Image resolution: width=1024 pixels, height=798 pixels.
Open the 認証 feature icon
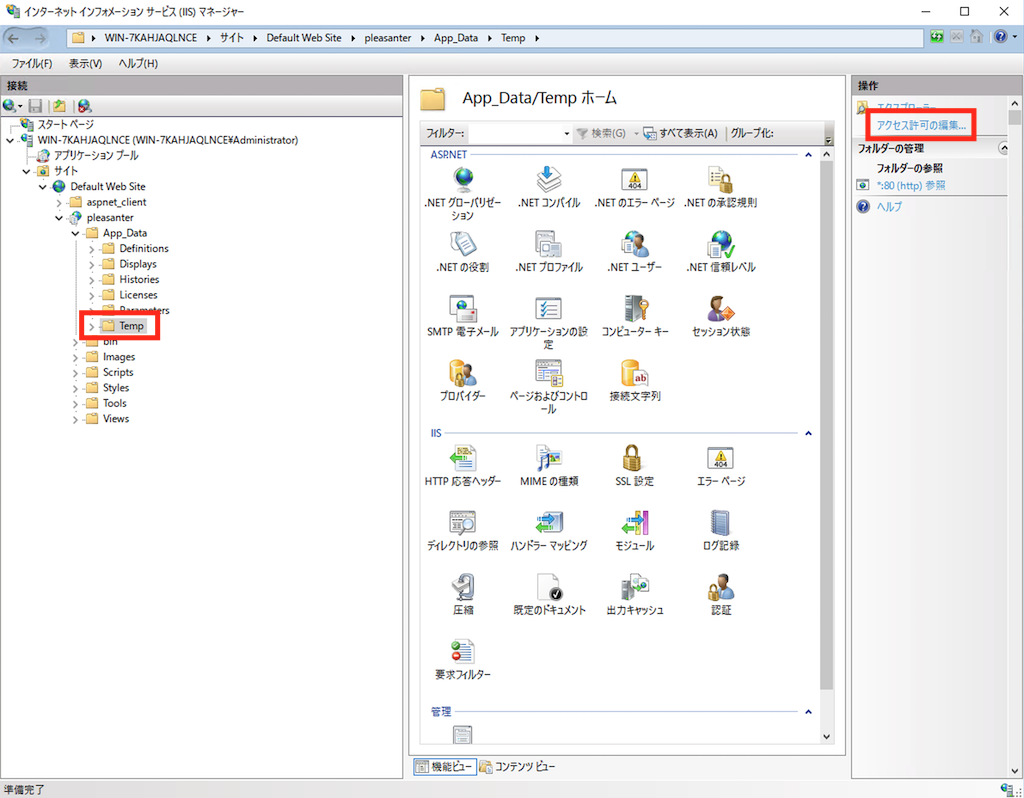point(720,587)
